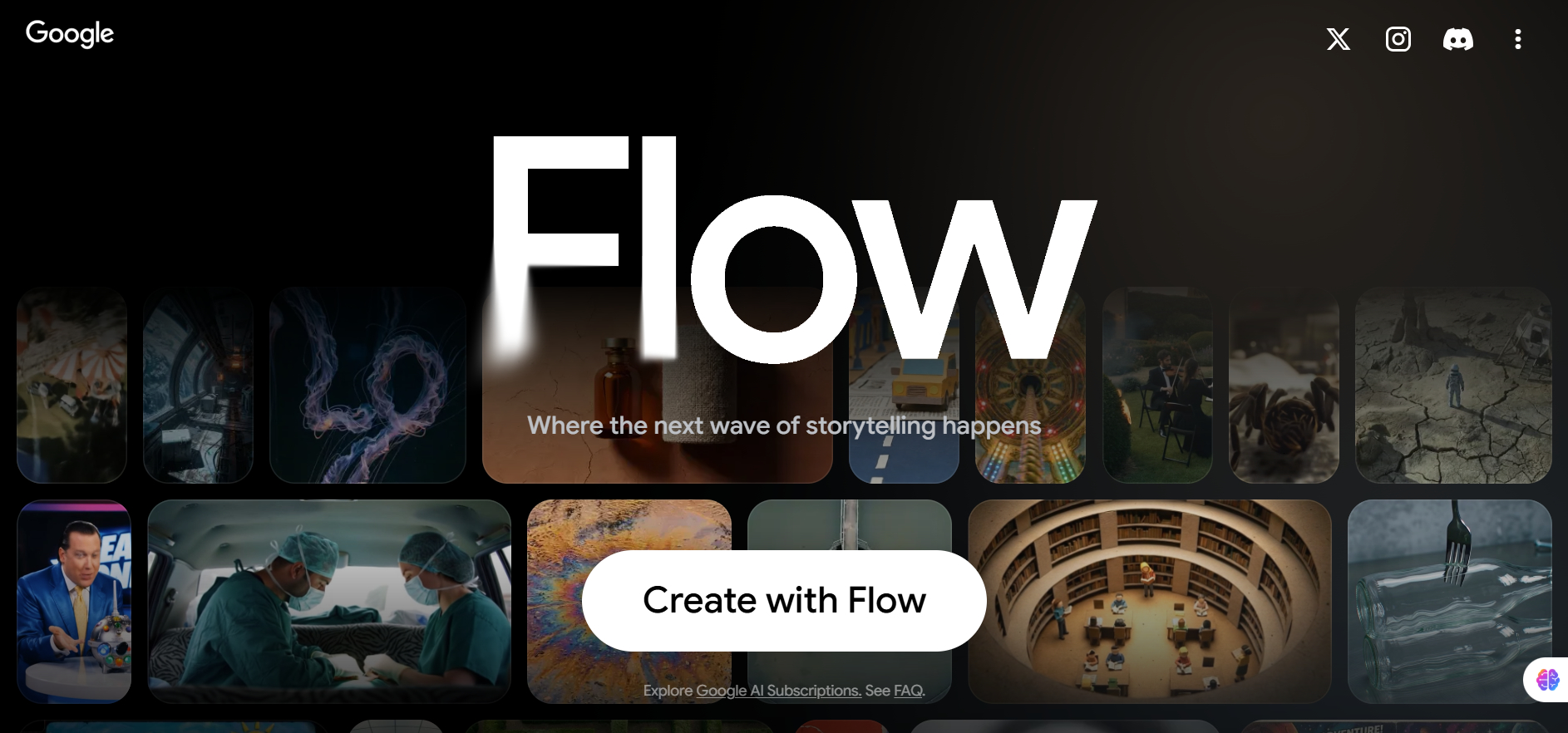This screenshot has width=1568, height=733.
Task: Open the circular library thumbnail
Action: (1149, 601)
